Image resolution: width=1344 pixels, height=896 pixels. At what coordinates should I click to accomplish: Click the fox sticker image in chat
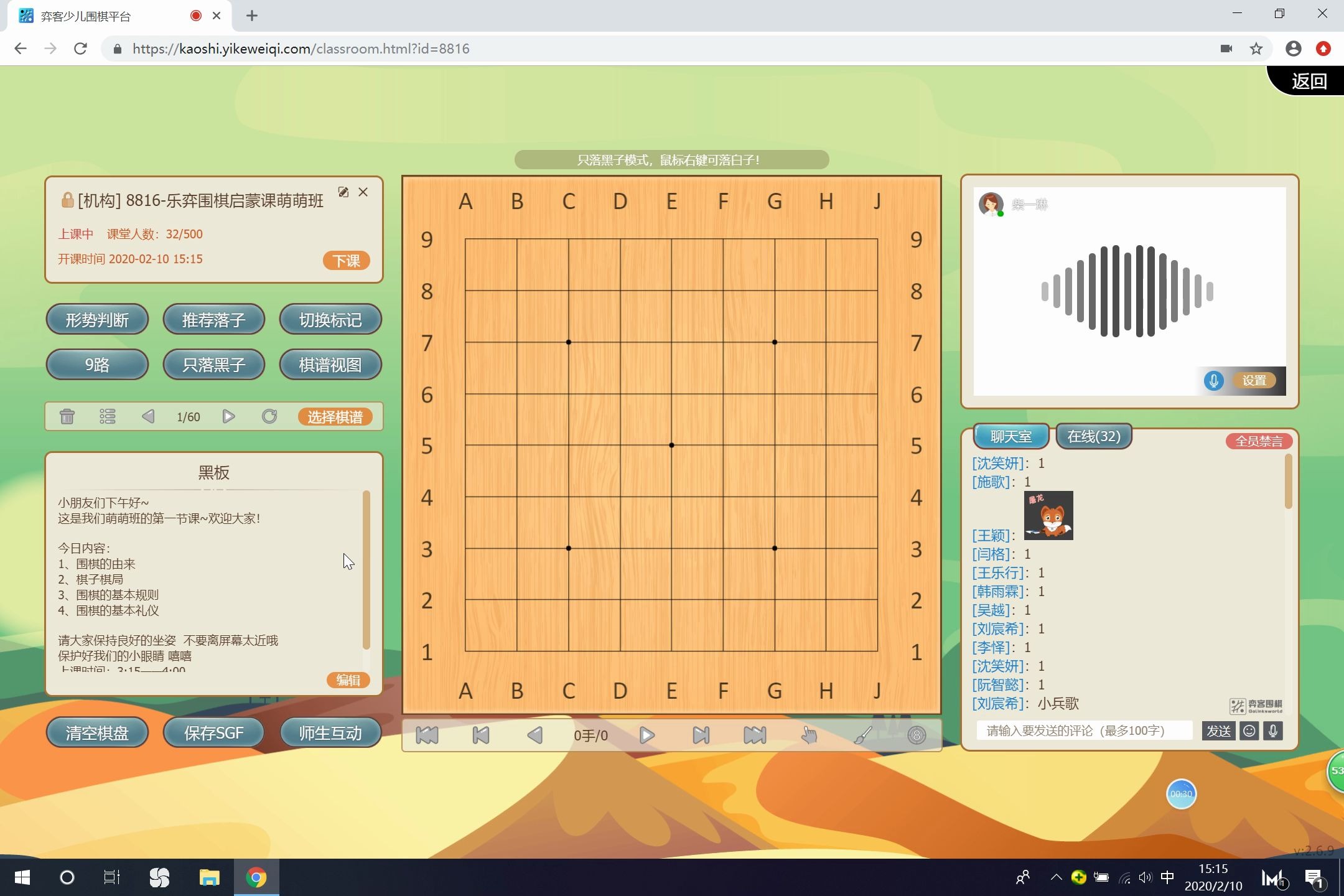pos(1048,515)
